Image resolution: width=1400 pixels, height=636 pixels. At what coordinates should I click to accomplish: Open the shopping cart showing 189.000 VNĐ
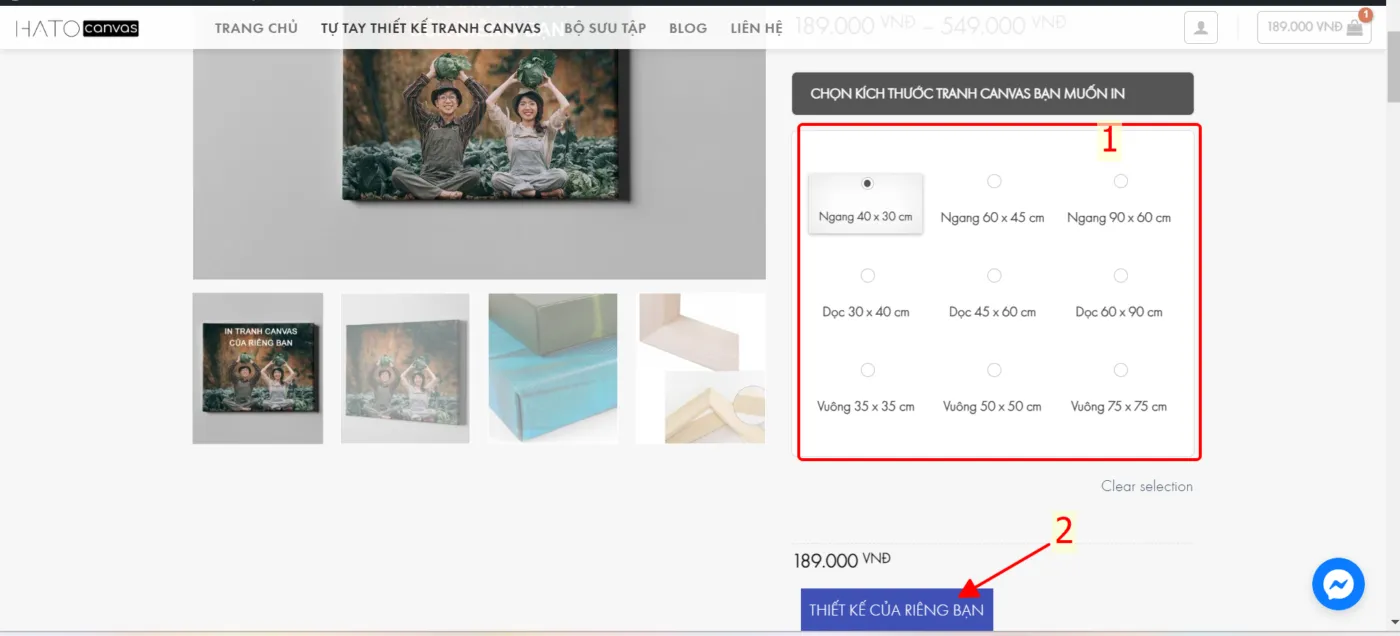1314,27
